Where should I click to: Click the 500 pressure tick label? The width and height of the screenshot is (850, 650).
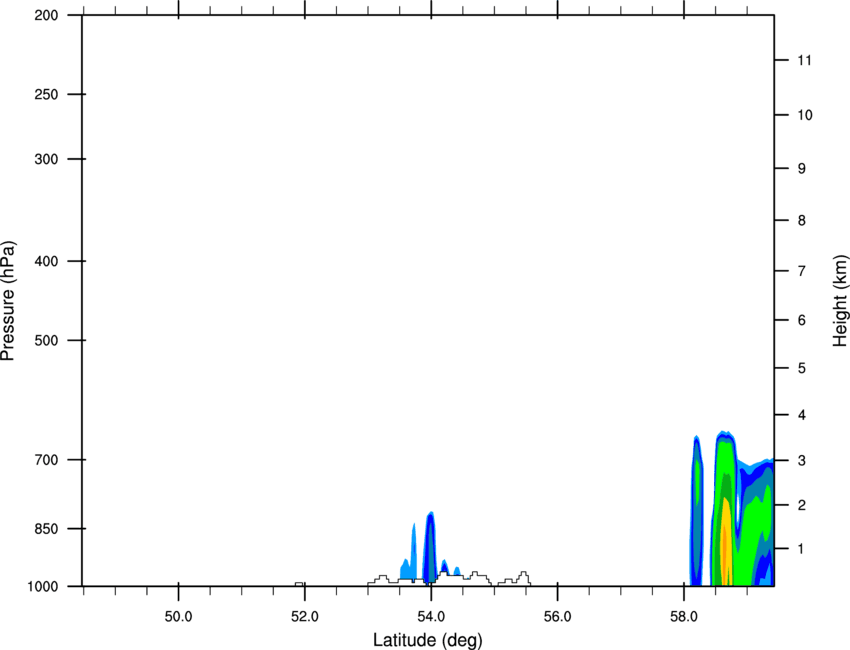(46, 340)
